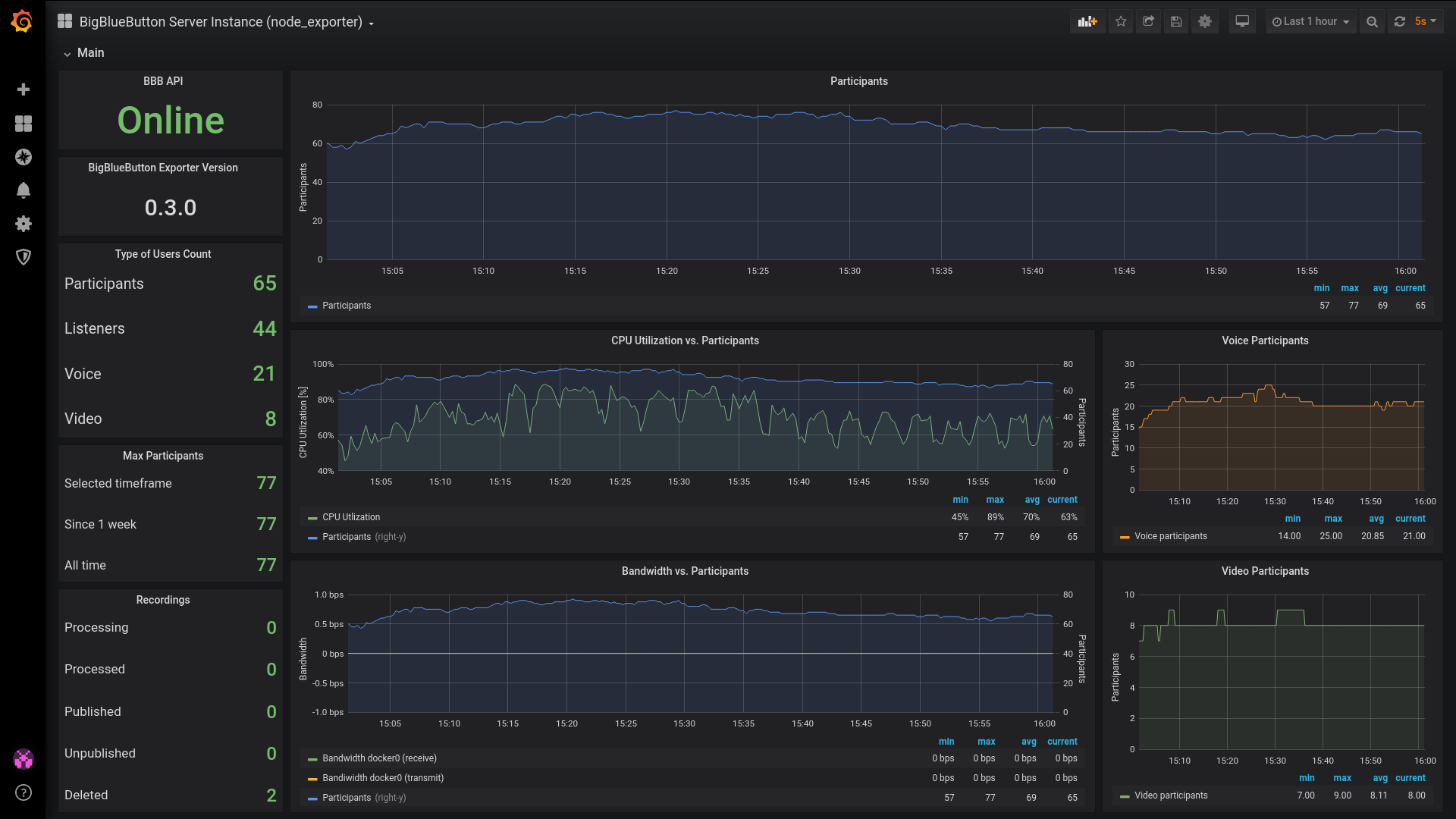The width and height of the screenshot is (1456, 819).
Task: Open CPU Utilization vs. Participants title menu
Action: pos(685,340)
